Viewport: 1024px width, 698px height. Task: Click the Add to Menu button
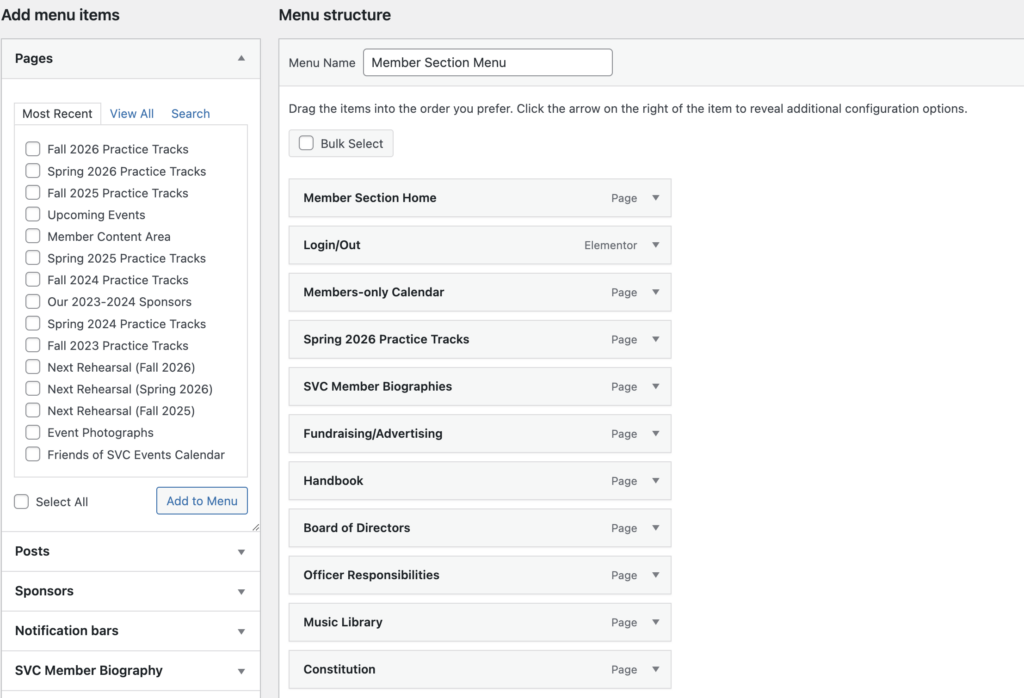[x=202, y=501]
